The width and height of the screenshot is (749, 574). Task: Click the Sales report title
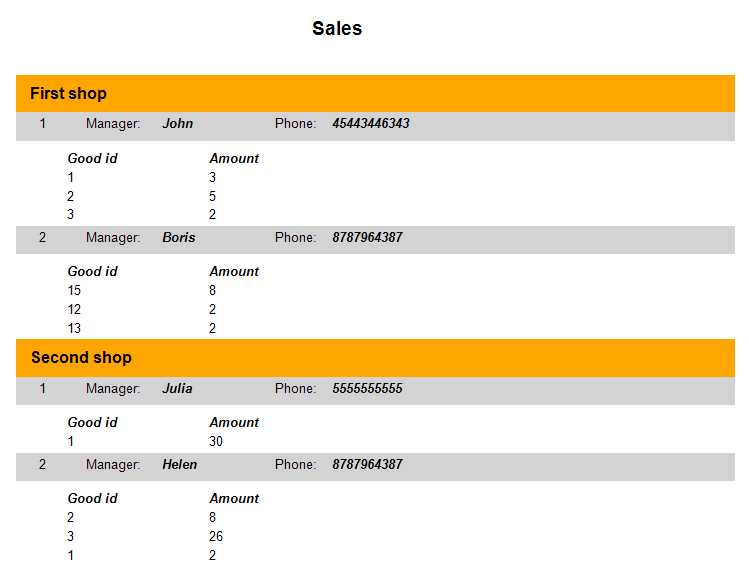click(337, 29)
